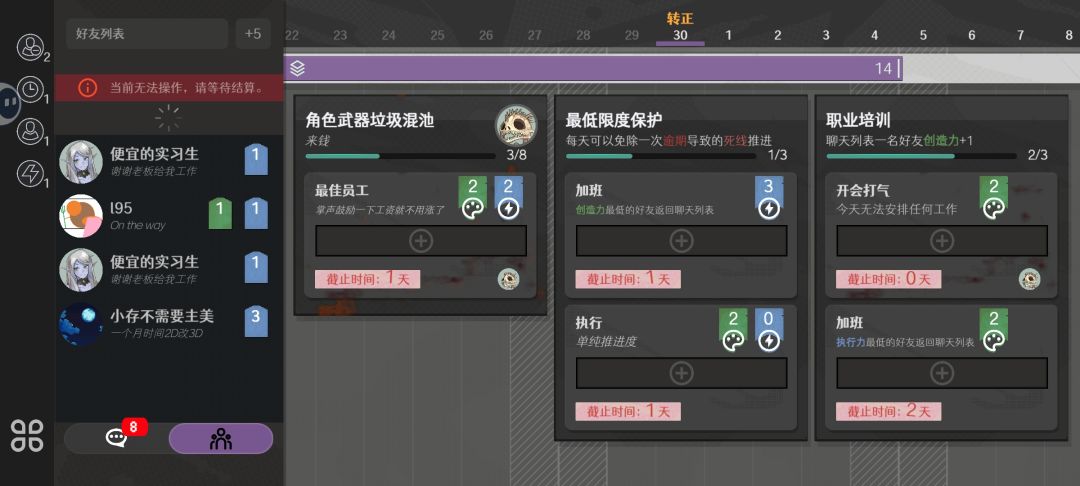The height and width of the screenshot is (486, 1080).
Task: Select day 4 on the timeline
Action: click(x=874, y=35)
